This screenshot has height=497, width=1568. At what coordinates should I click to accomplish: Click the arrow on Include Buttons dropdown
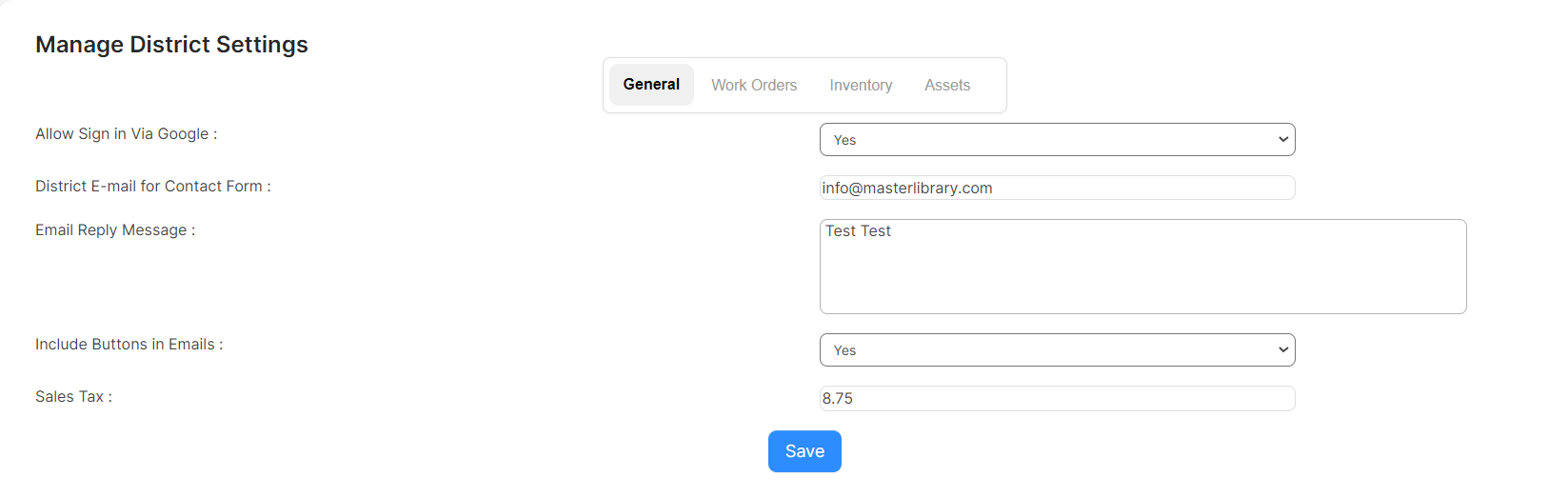click(1283, 350)
